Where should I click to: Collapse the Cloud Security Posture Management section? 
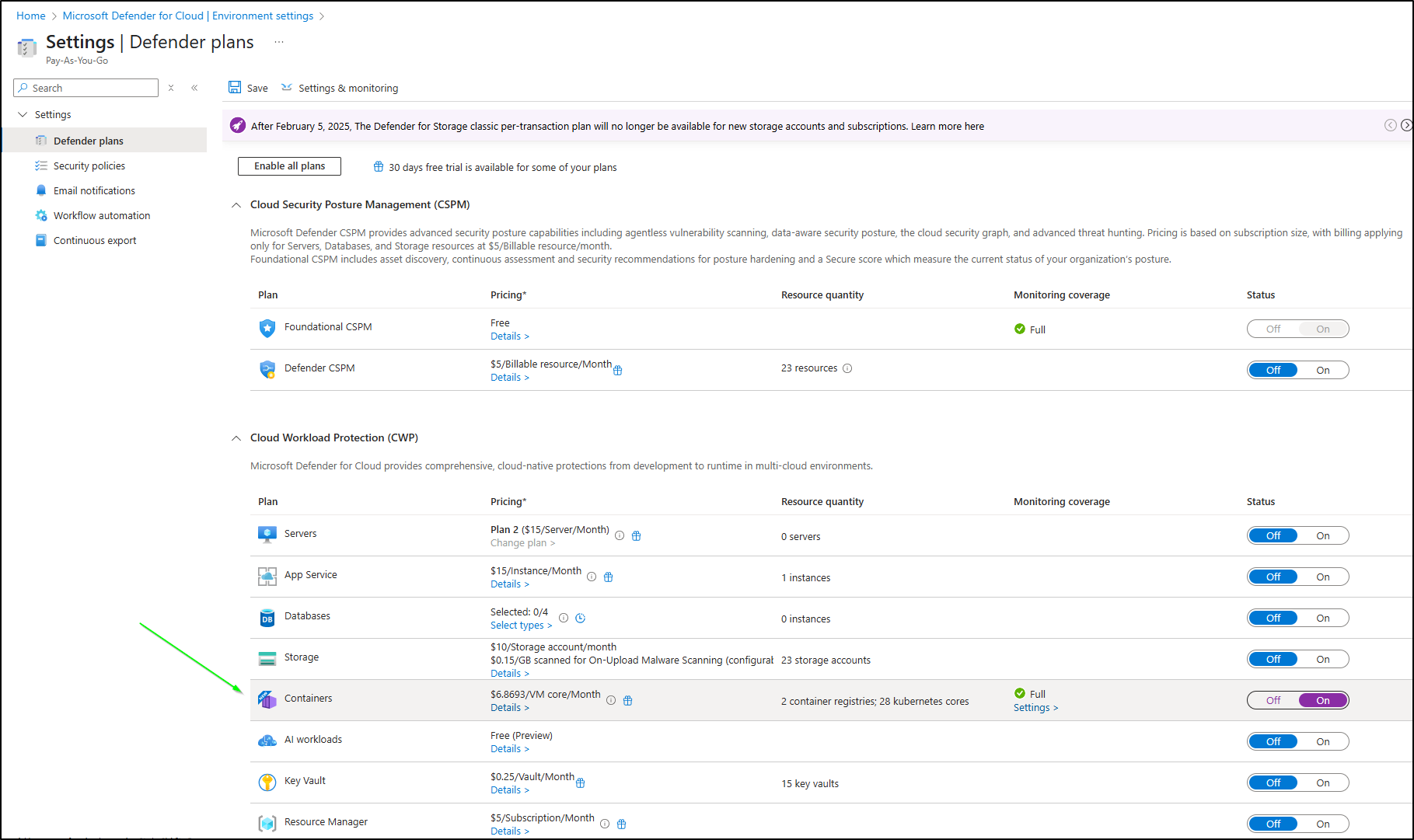point(236,205)
